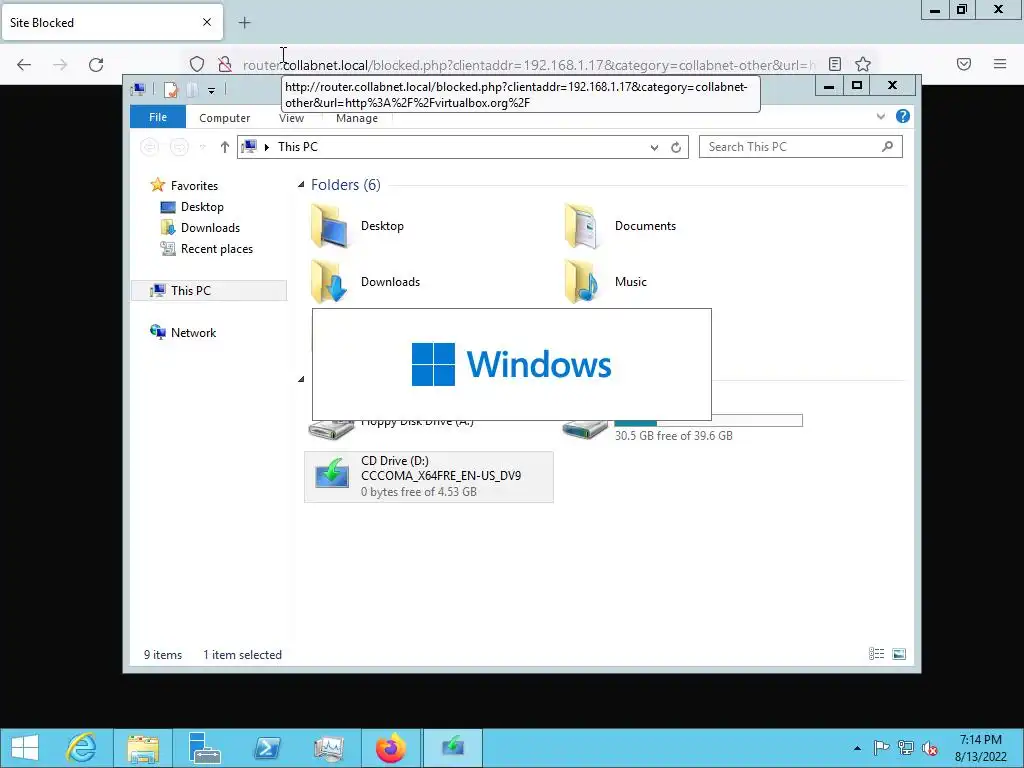Click Firefox forward navigation arrow
1024x768 pixels.
tap(60, 64)
